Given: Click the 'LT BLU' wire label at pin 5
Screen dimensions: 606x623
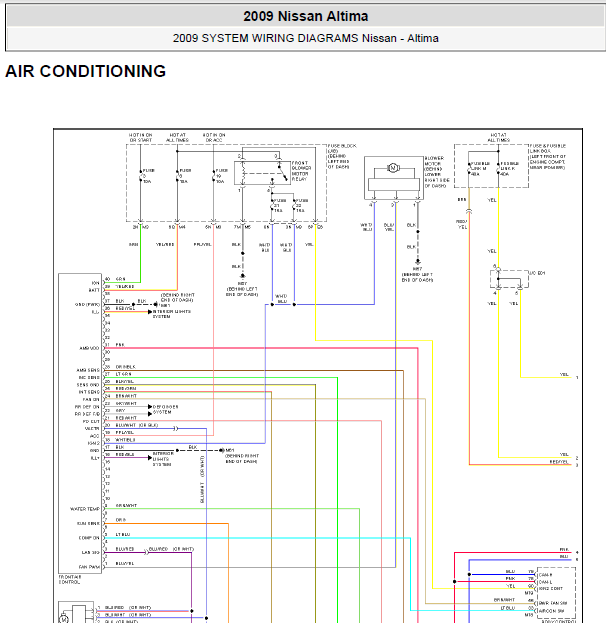Looking at the screenshot, I should tap(123, 534).
